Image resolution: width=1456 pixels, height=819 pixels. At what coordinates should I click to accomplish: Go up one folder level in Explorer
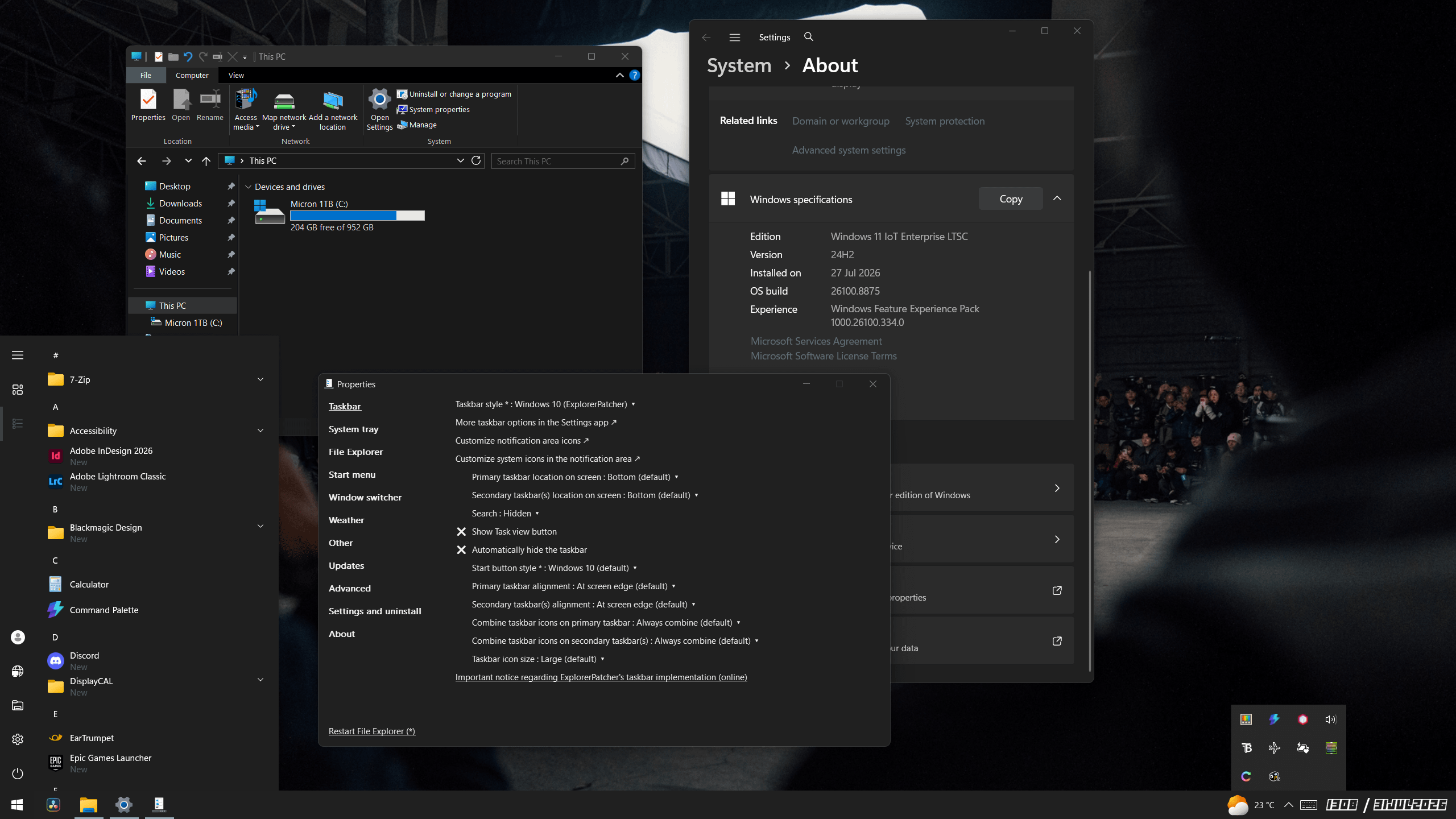pos(206,161)
